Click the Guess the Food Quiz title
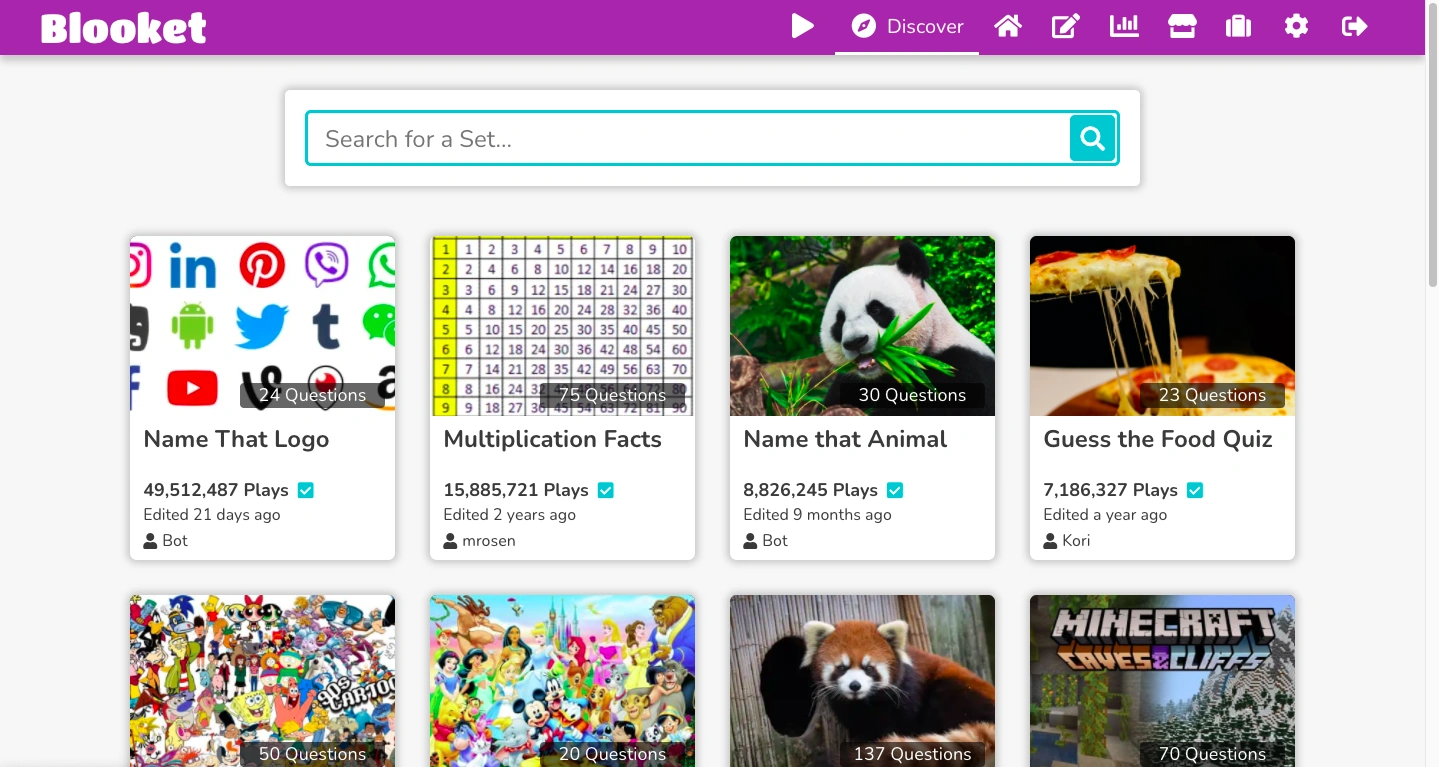 (x=1158, y=439)
